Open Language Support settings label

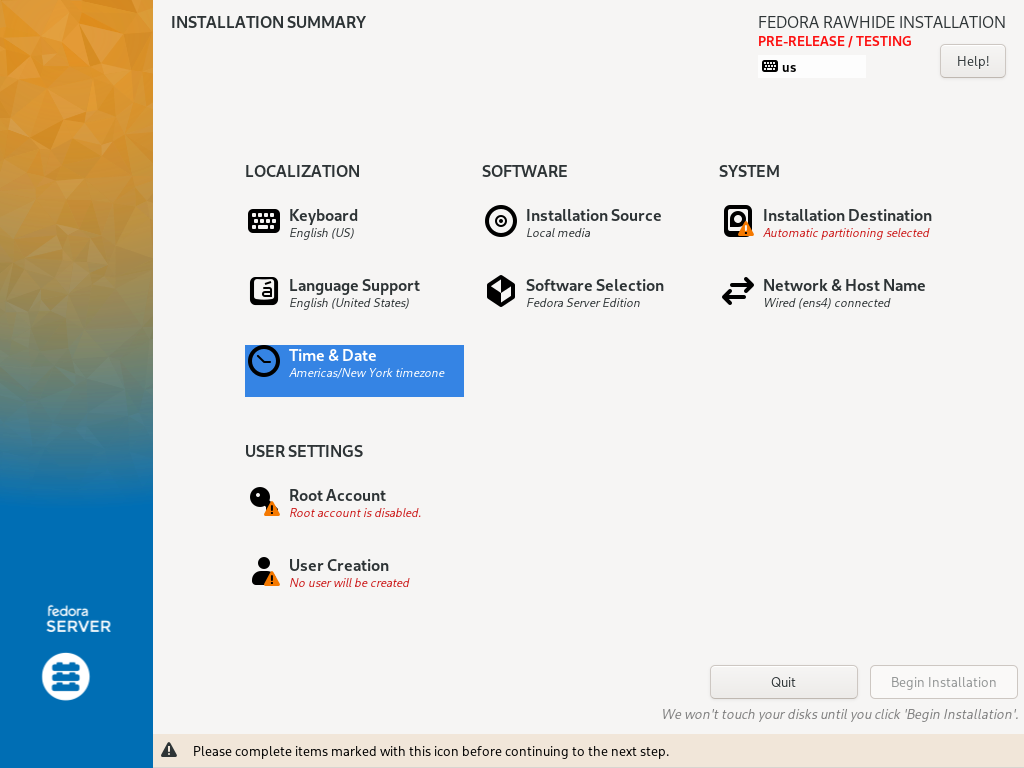point(354,285)
